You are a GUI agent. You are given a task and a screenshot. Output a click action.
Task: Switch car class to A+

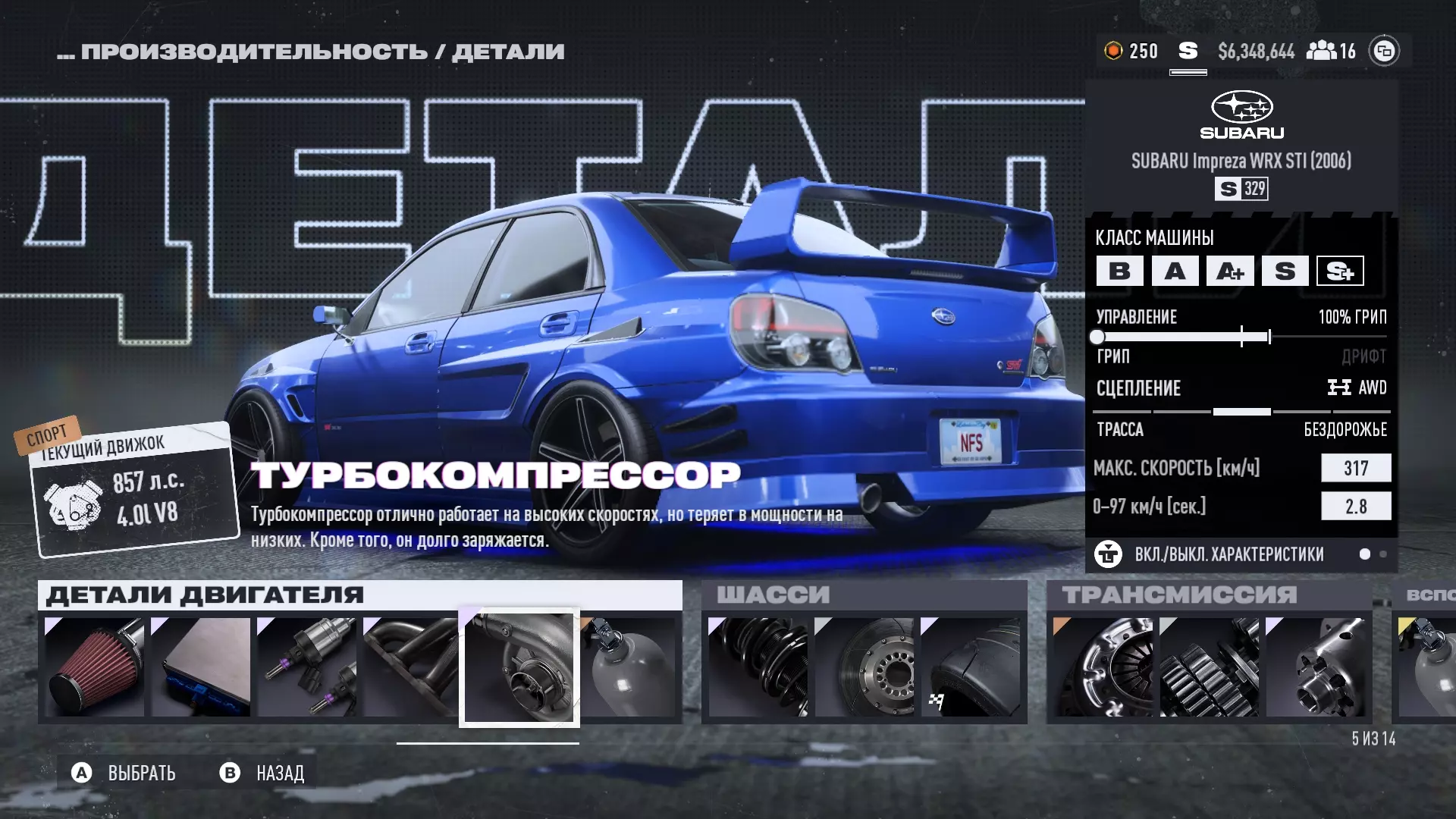(x=1230, y=271)
